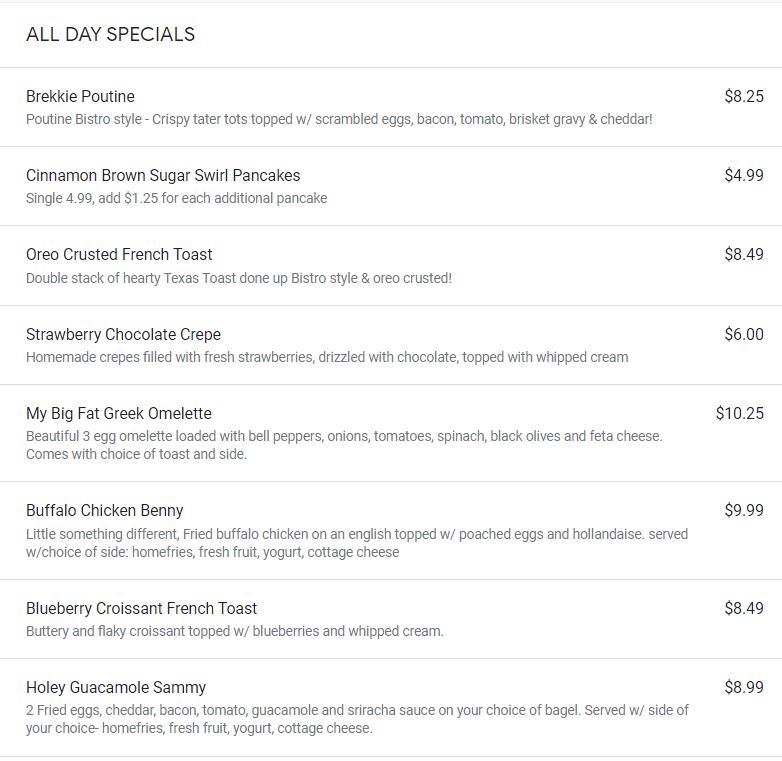Click the $8.49 price for Blueberry Croissant
The height and width of the screenshot is (761, 782).
pos(743,608)
